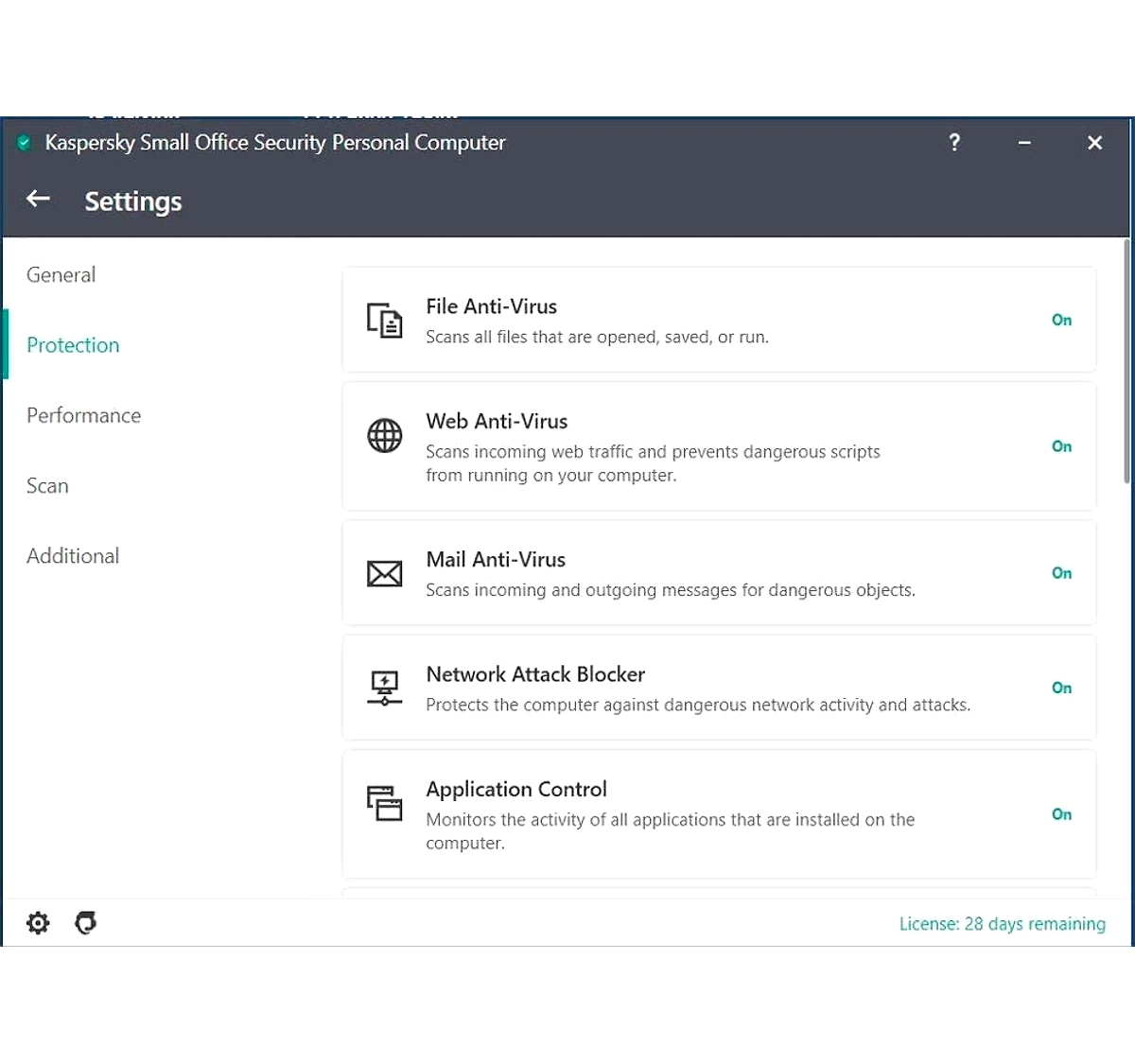Click the Web Anti-Virus globe icon
The width and height of the screenshot is (1135, 1064).
click(384, 436)
